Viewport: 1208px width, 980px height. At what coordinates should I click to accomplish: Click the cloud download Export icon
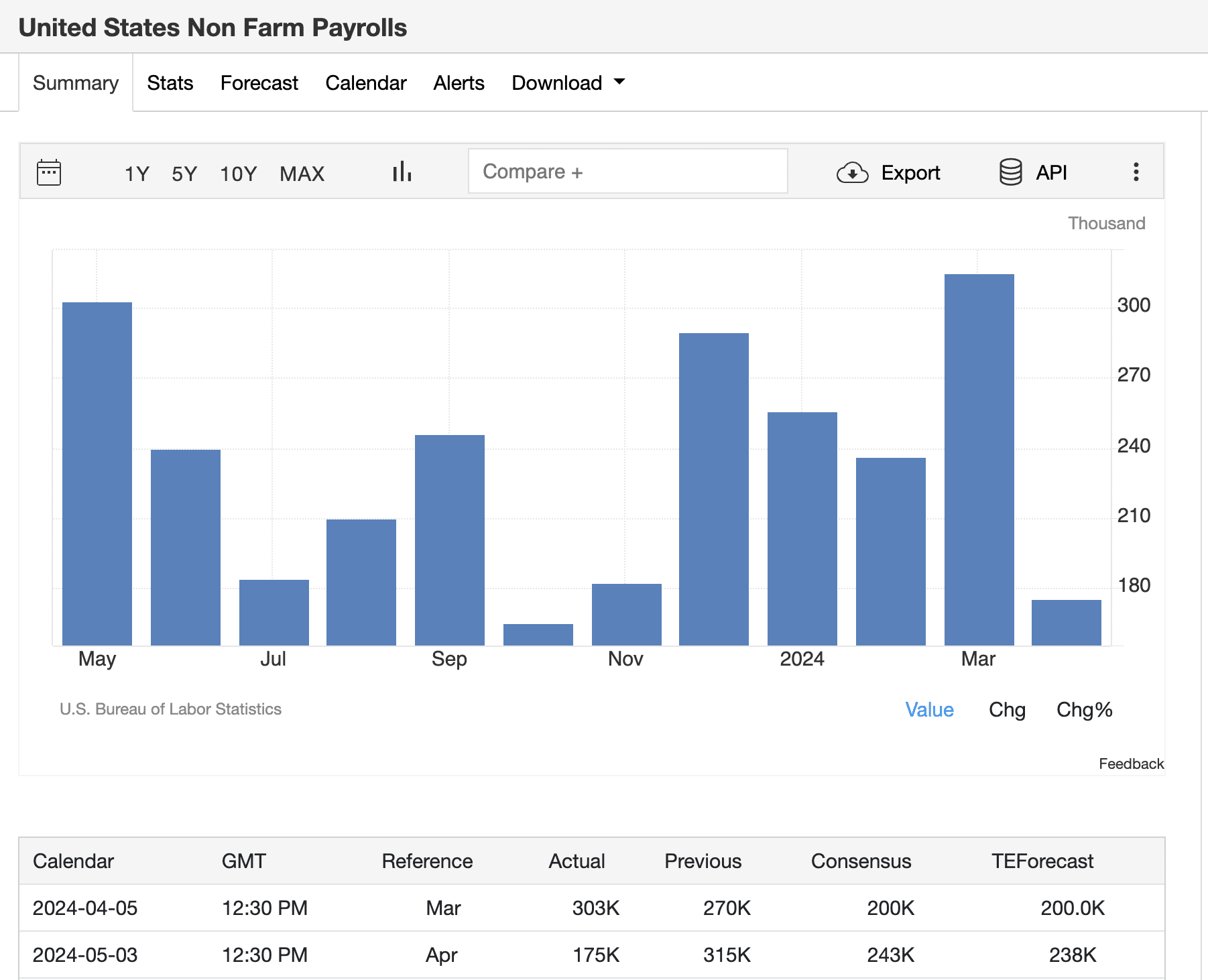(x=852, y=173)
